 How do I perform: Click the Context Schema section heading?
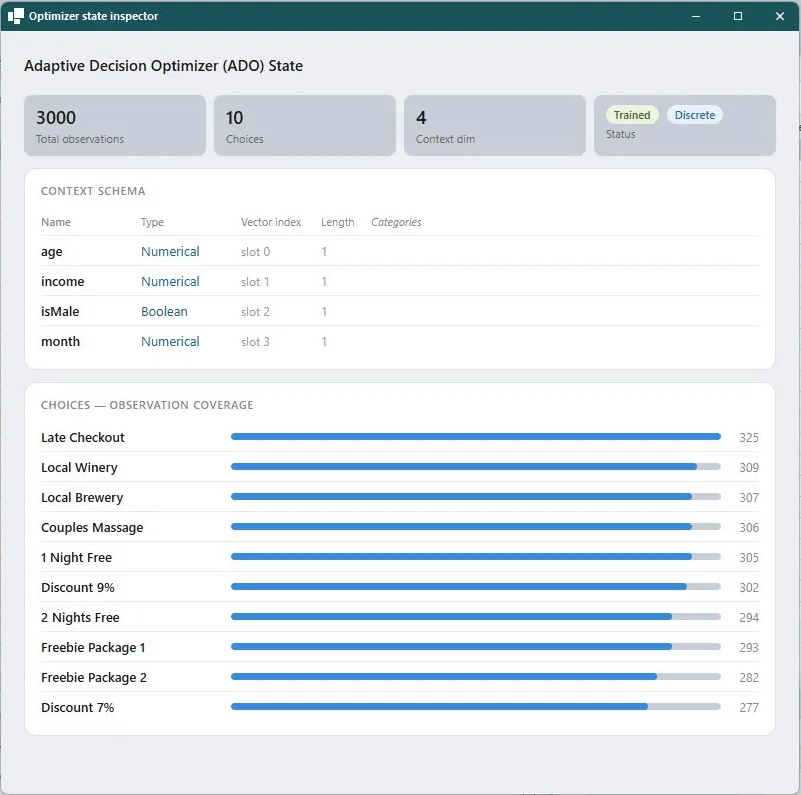click(x=93, y=191)
